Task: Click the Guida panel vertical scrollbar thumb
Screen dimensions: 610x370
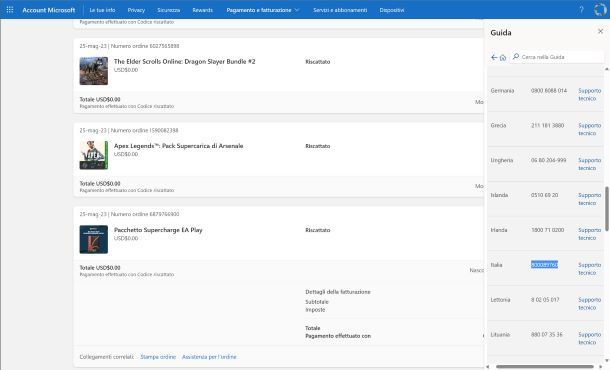Action: pyautogui.click(x=606, y=209)
